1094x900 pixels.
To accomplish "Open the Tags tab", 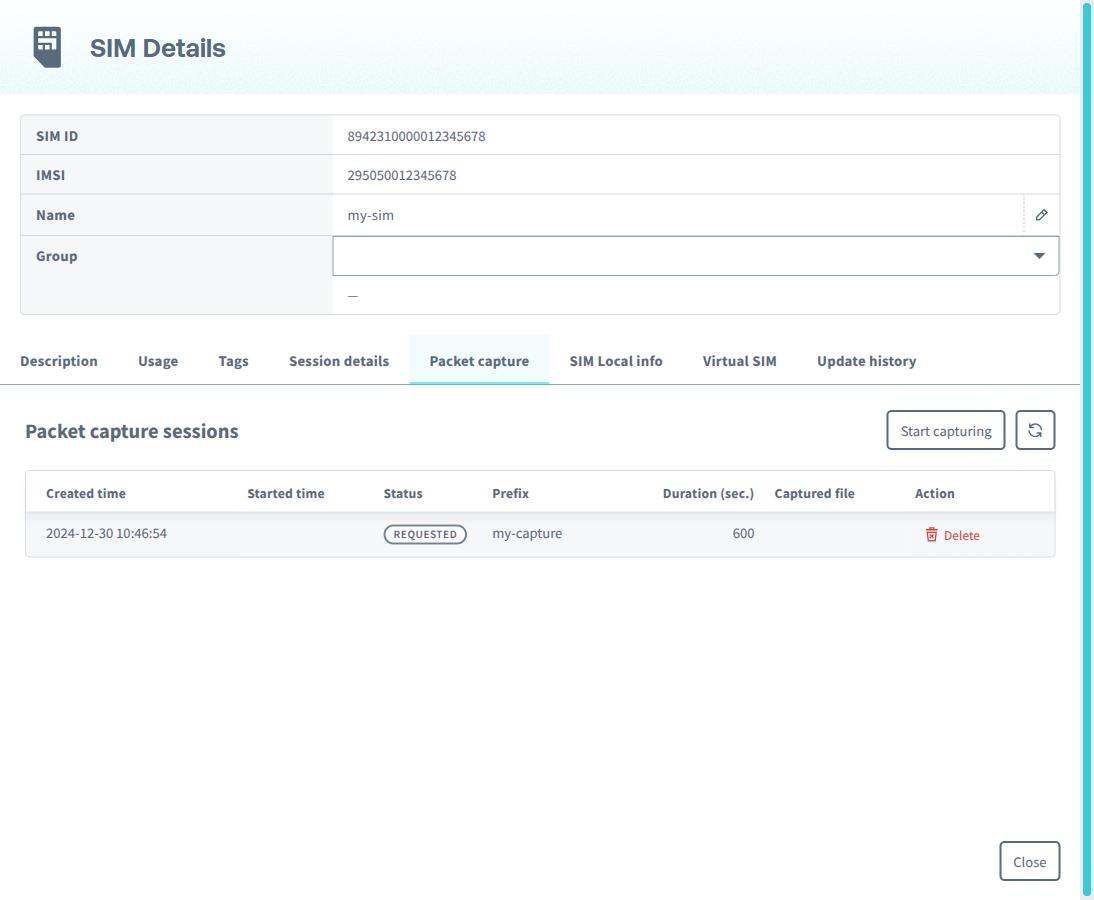I will point(233,361).
